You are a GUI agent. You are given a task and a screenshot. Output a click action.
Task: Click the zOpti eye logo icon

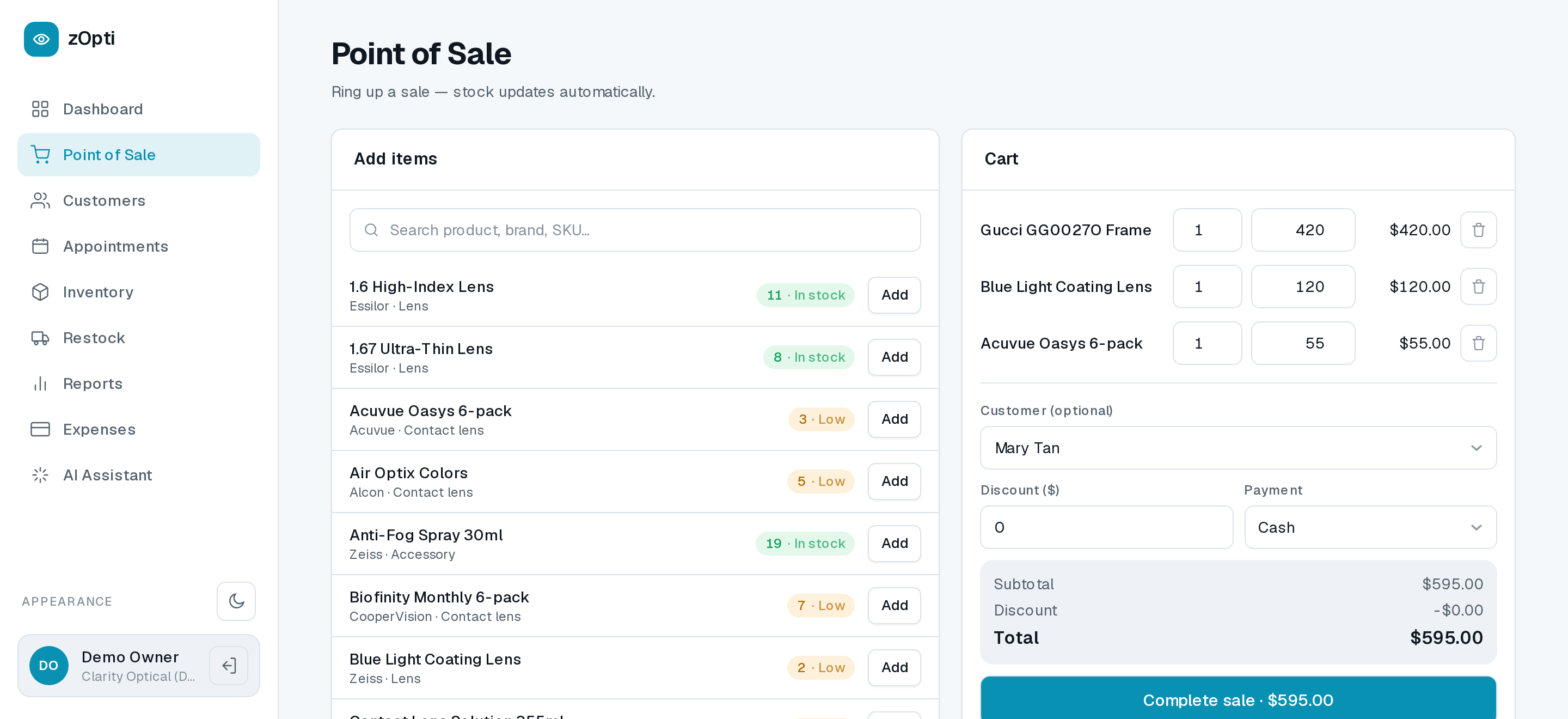tap(41, 39)
